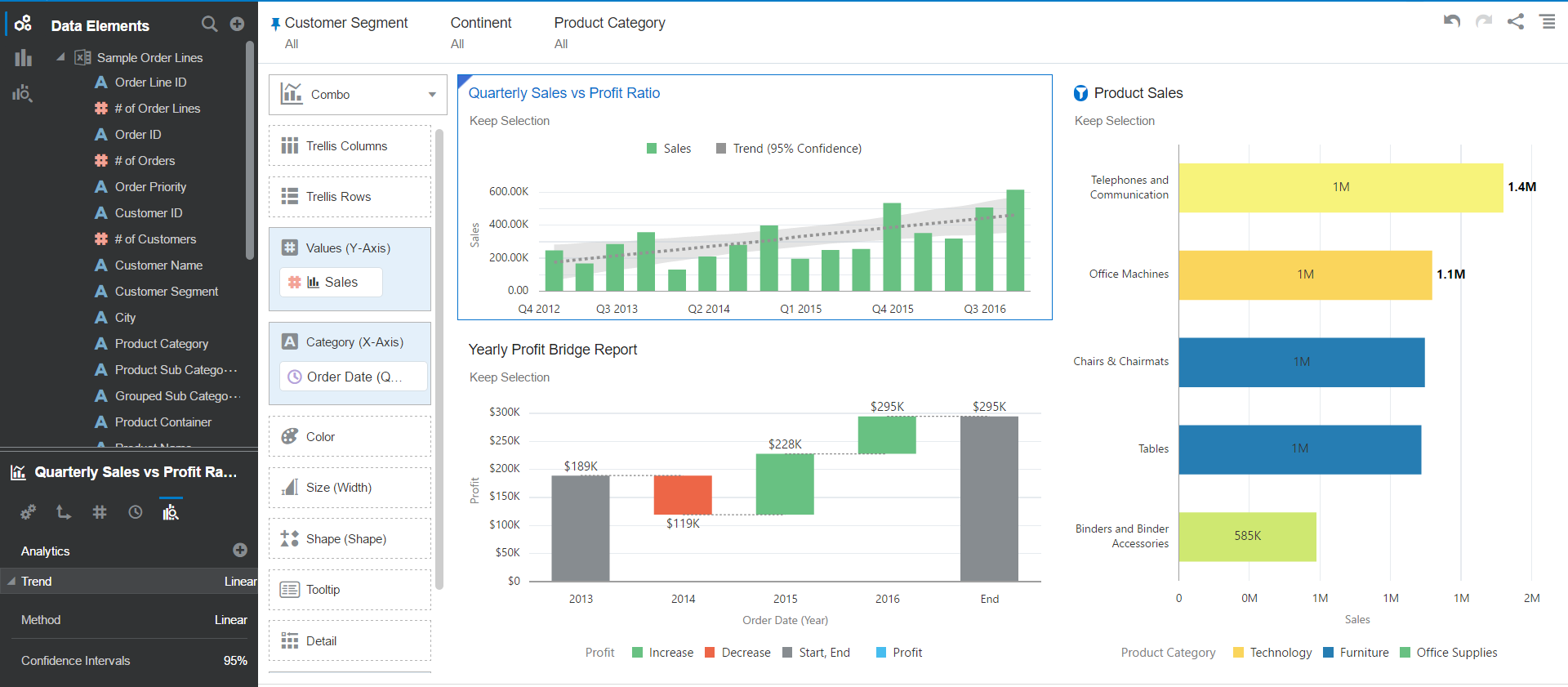Image resolution: width=1568 pixels, height=687 pixels.
Task: Open the Combo visualization type dropdown
Action: click(358, 95)
